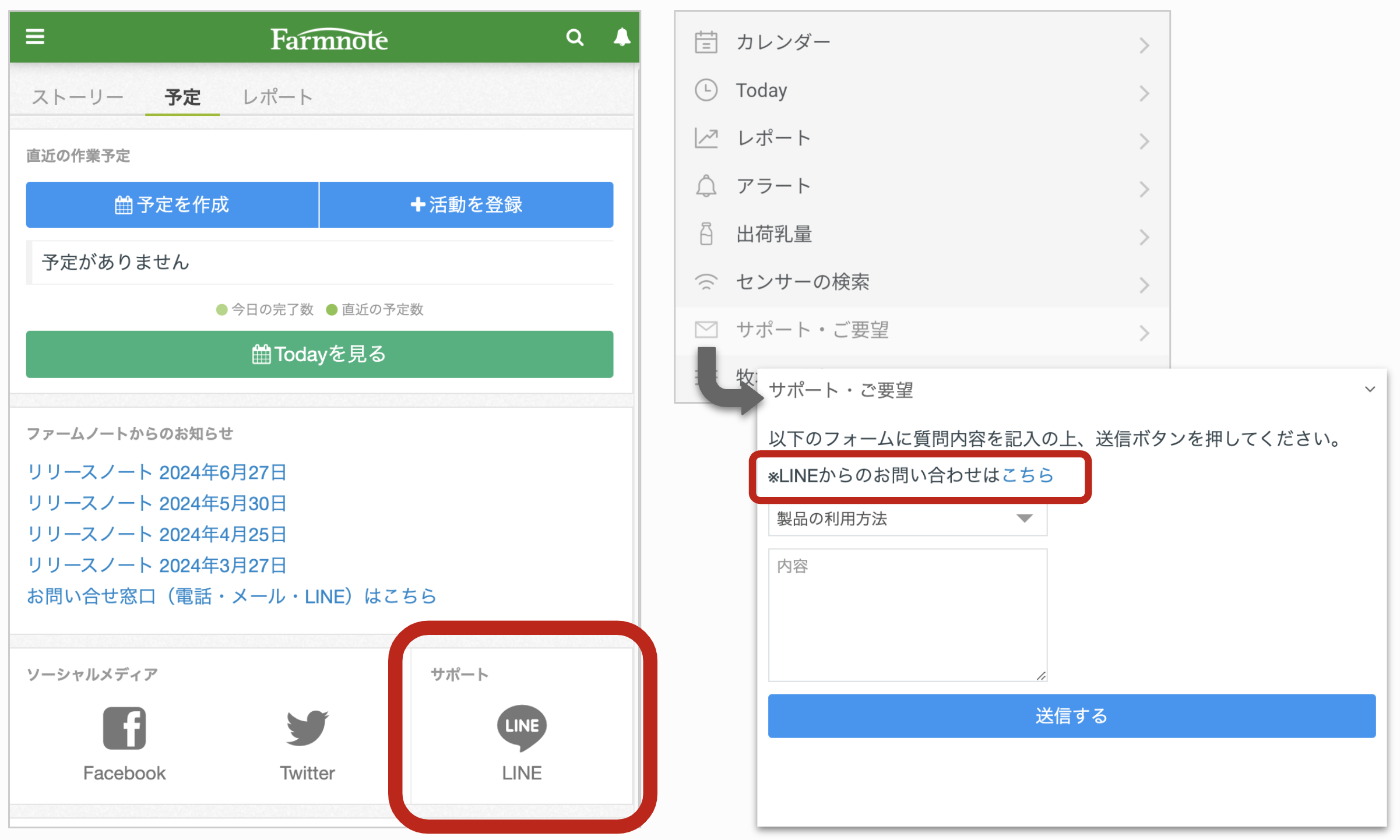This screenshot has height=840, width=1400.
Task: Open お問い合せ窓口 contact link
Action: click(231, 597)
